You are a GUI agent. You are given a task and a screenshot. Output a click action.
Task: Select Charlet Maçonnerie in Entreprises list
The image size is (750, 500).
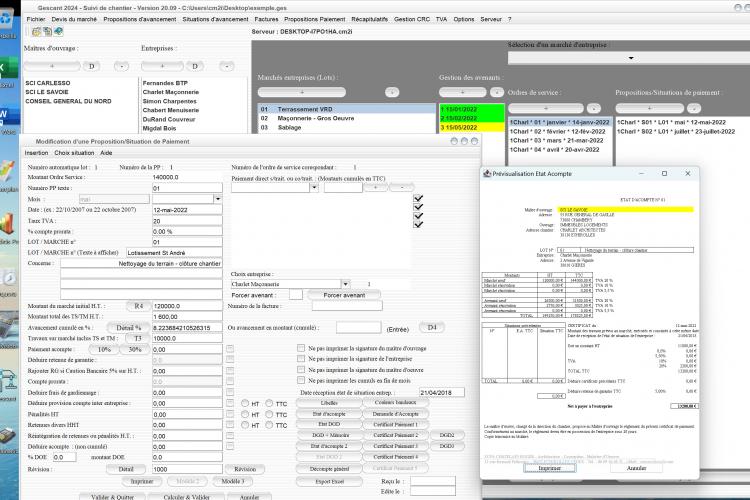(x=171, y=92)
